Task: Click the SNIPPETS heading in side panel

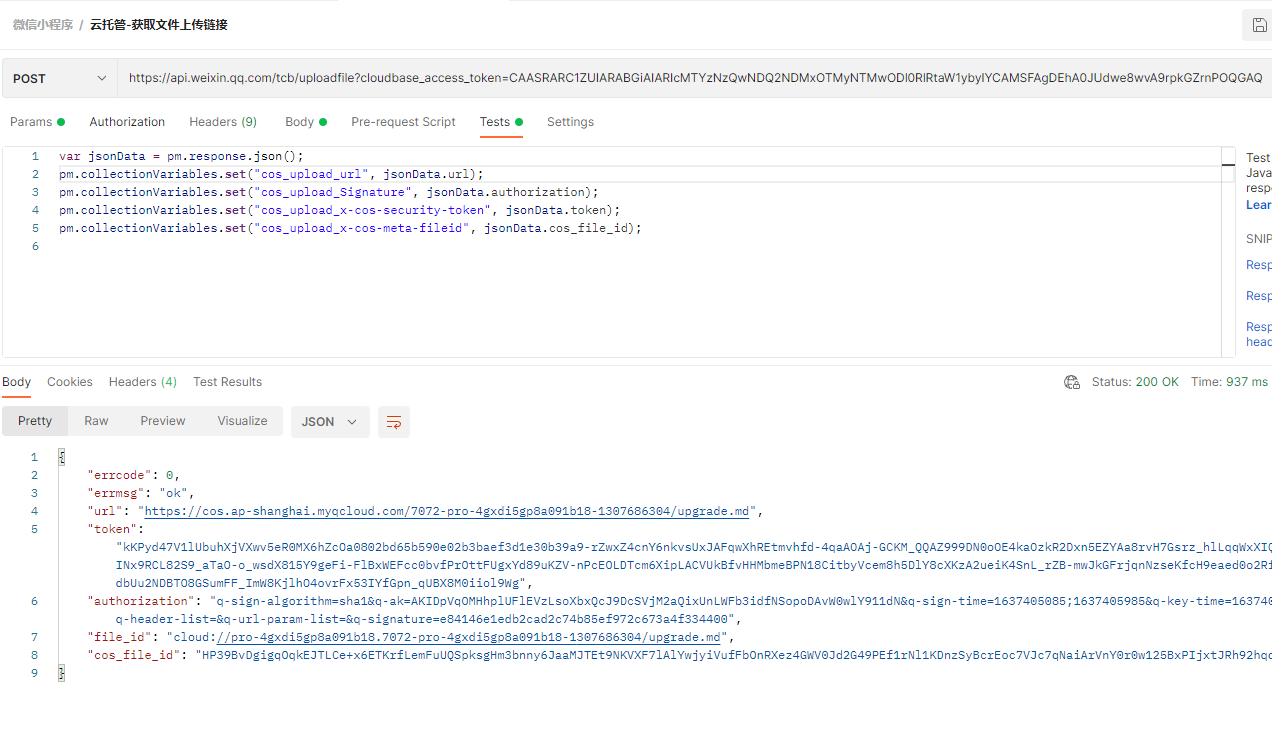Action: click(1259, 239)
